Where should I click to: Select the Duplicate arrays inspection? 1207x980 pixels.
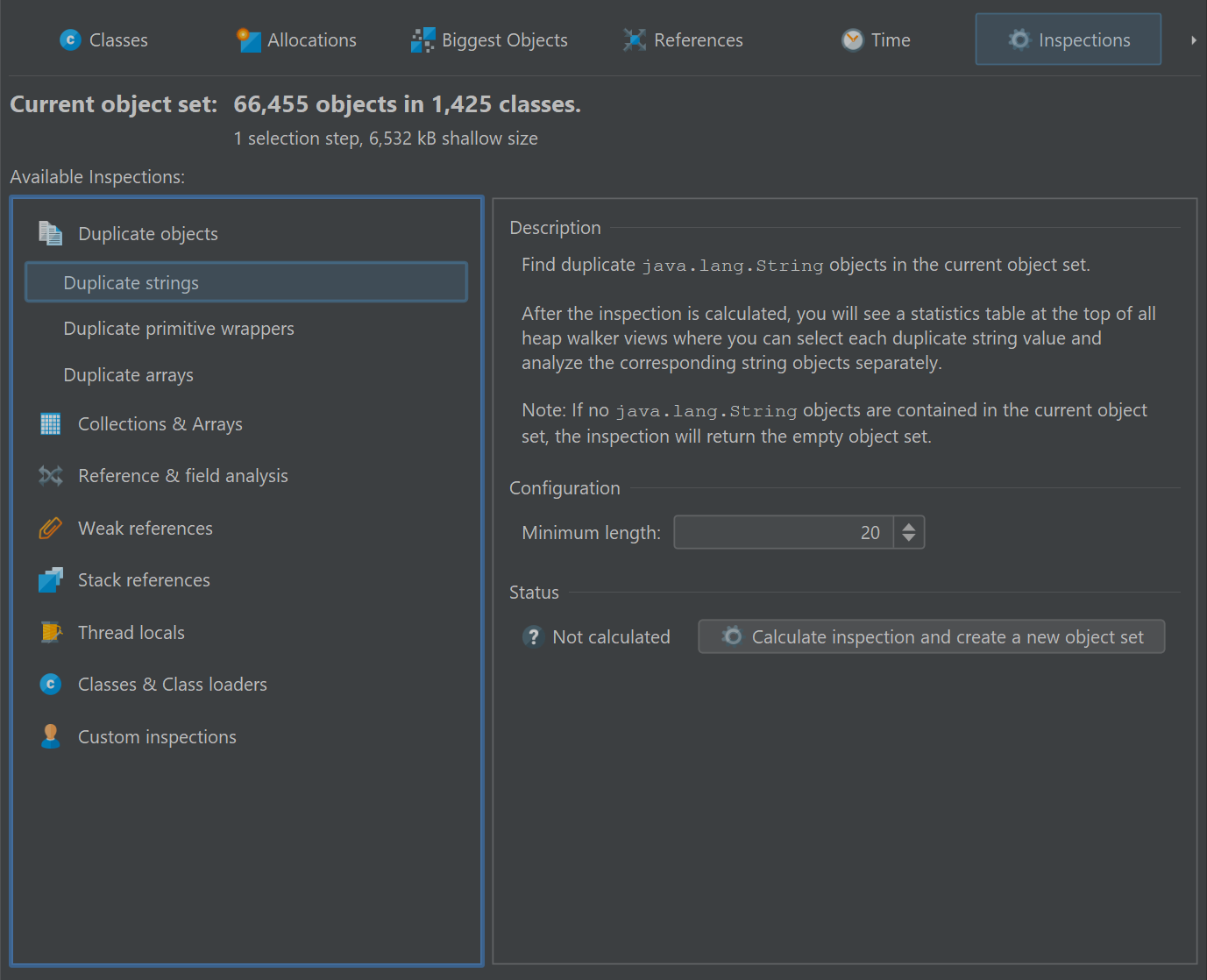[246, 375]
